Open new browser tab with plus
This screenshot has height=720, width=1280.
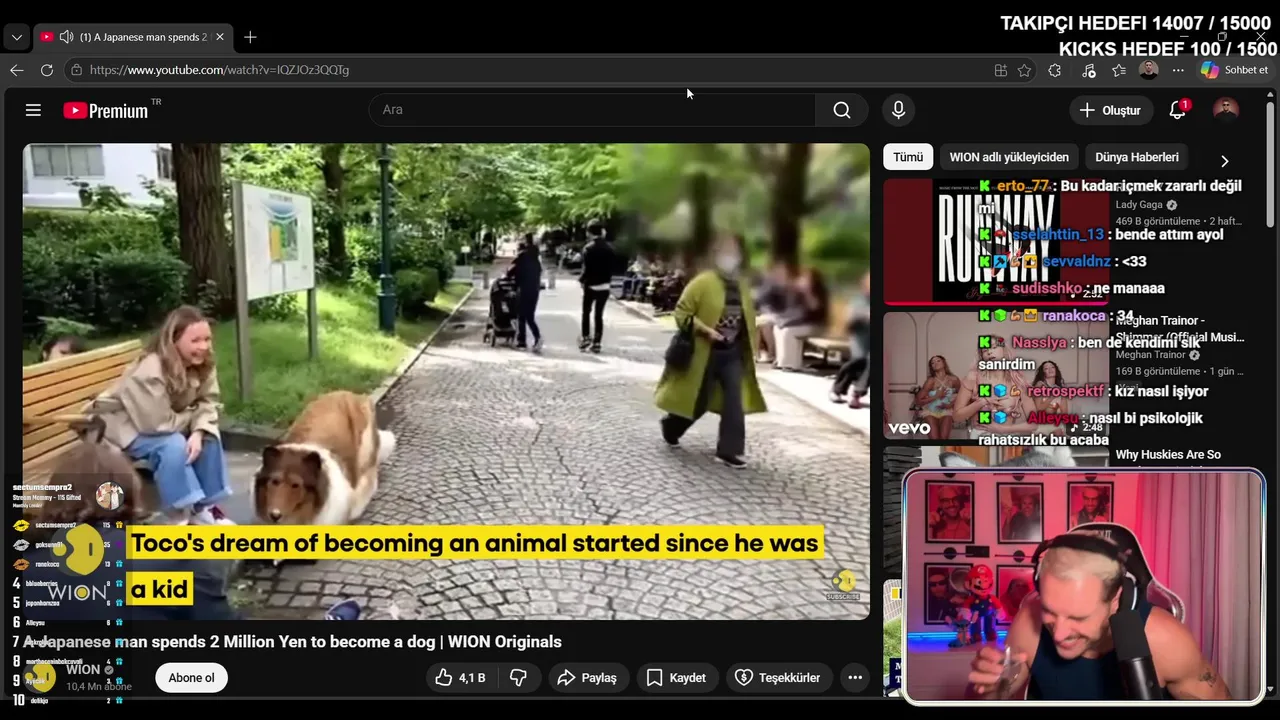click(250, 37)
